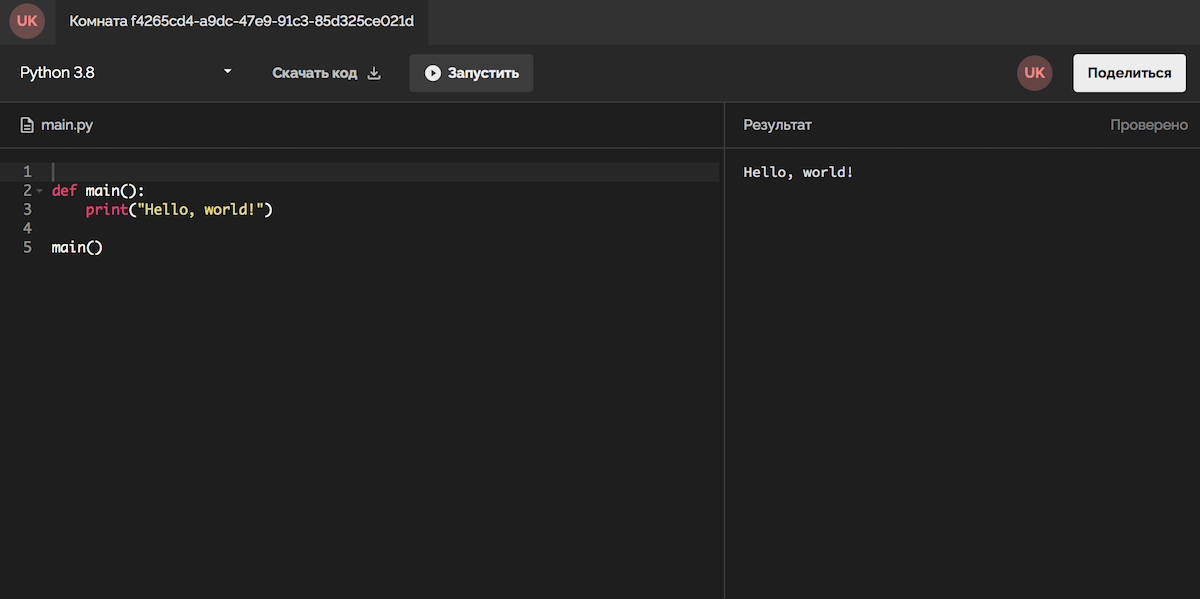Open the Python 3.8 language dropdown
This screenshot has height=599, width=1200.
(125, 73)
